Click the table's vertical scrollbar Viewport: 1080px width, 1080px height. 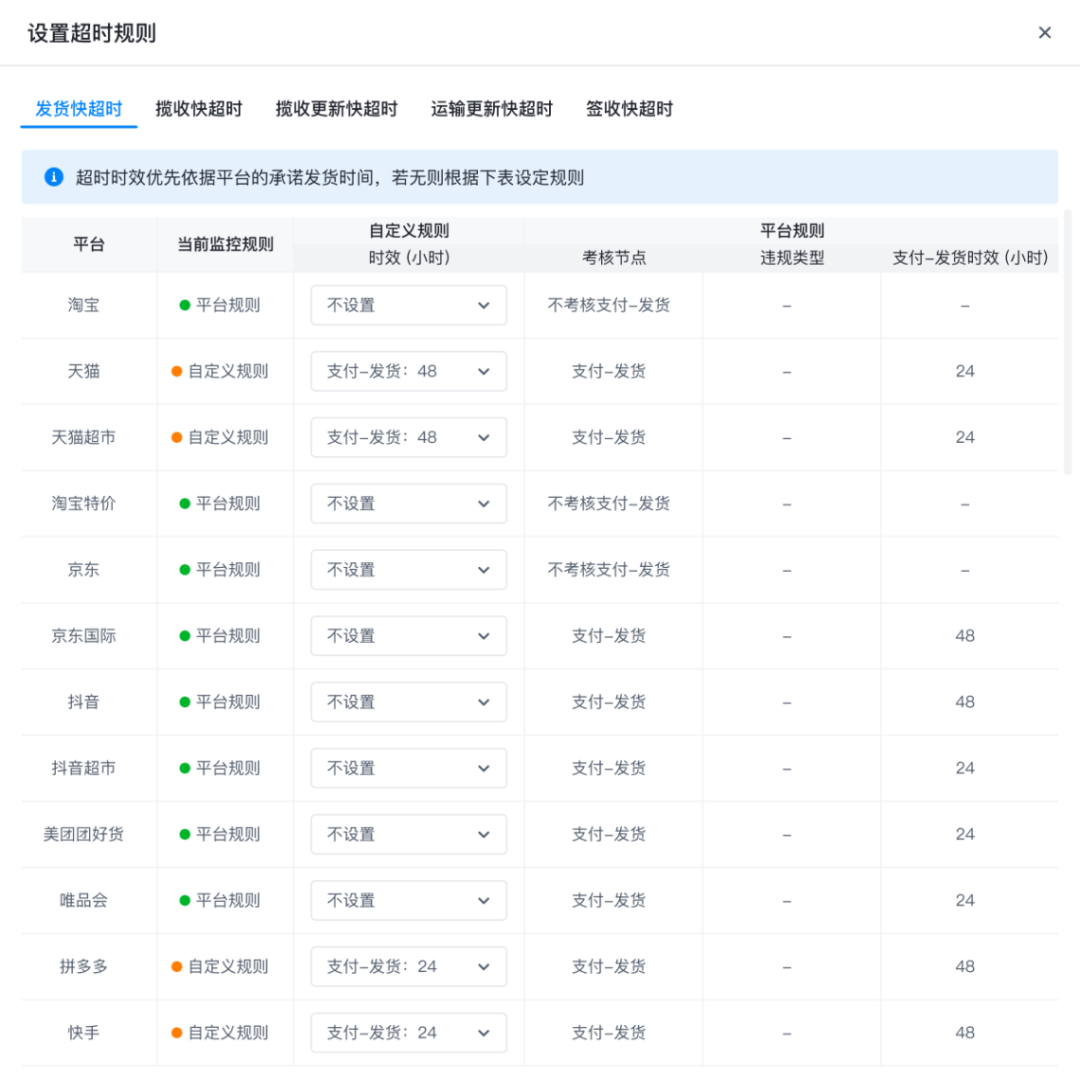1068,342
